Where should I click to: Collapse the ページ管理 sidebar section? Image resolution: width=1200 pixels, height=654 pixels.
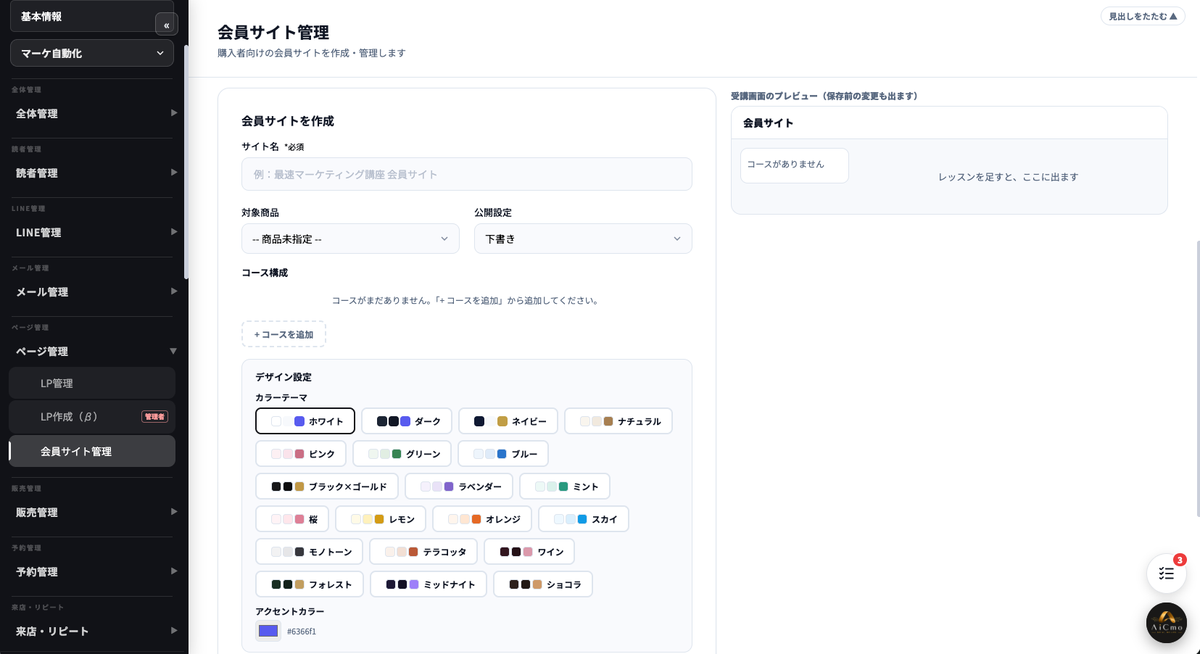click(94, 351)
